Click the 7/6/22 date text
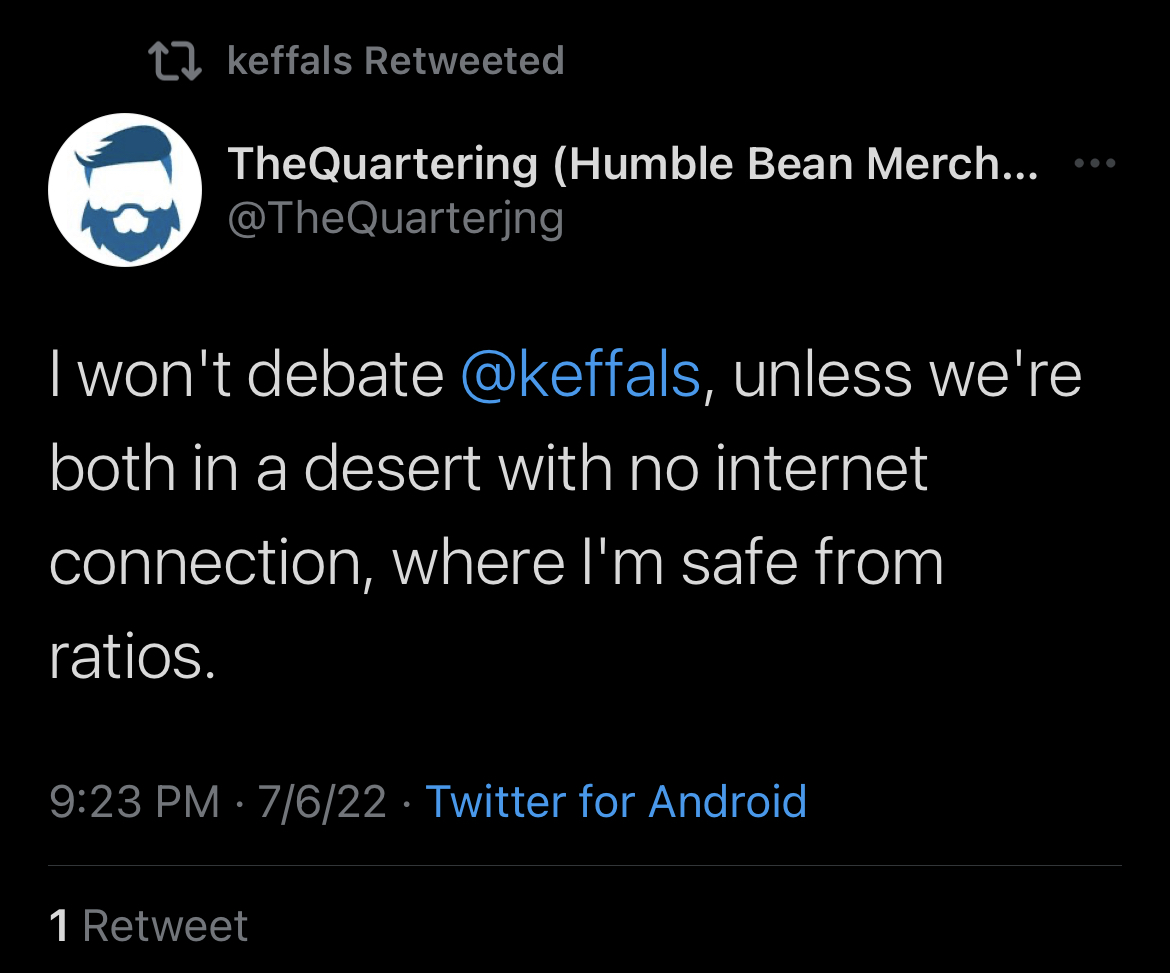The image size is (1170, 973). click(x=322, y=801)
